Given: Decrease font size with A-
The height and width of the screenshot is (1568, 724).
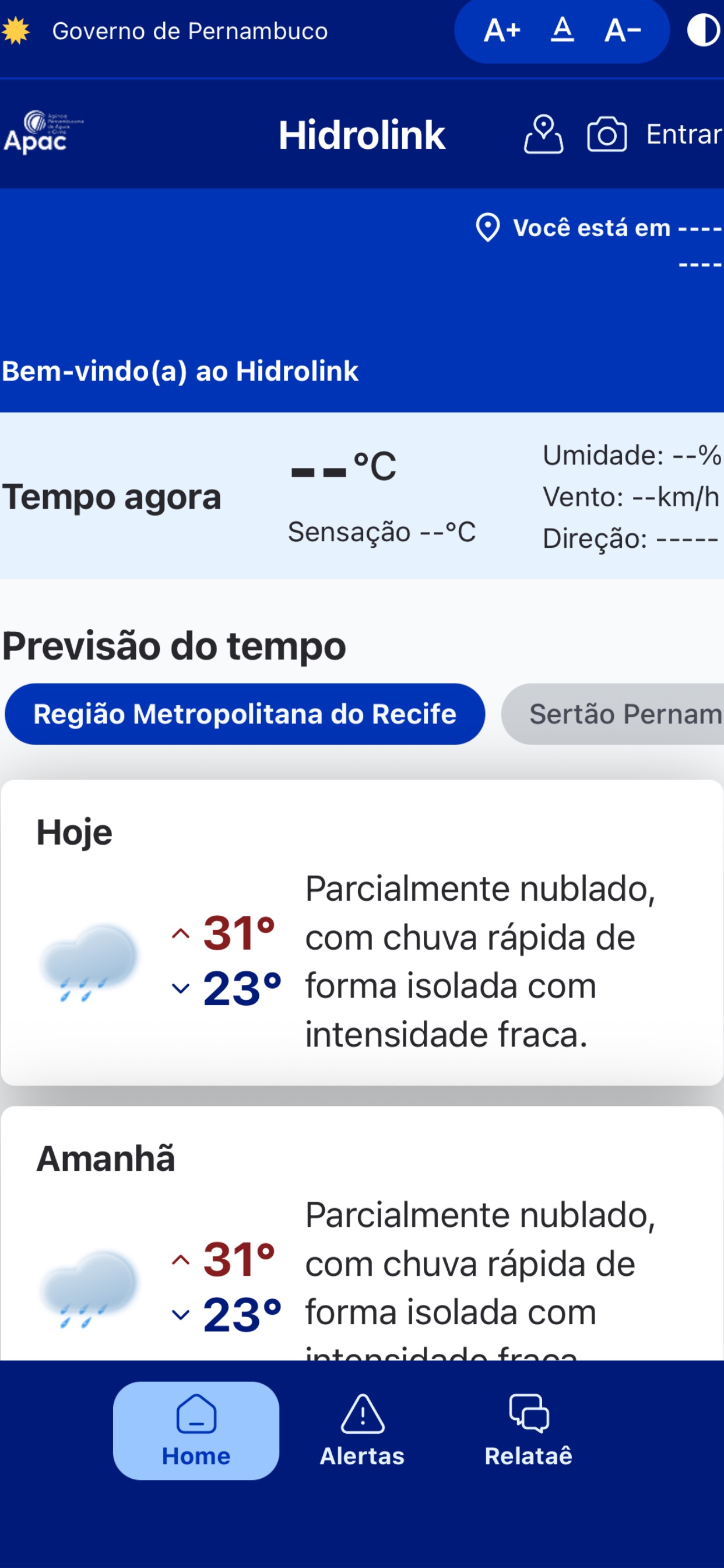Looking at the screenshot, I should pyautogui.click(x=623, y=30).
